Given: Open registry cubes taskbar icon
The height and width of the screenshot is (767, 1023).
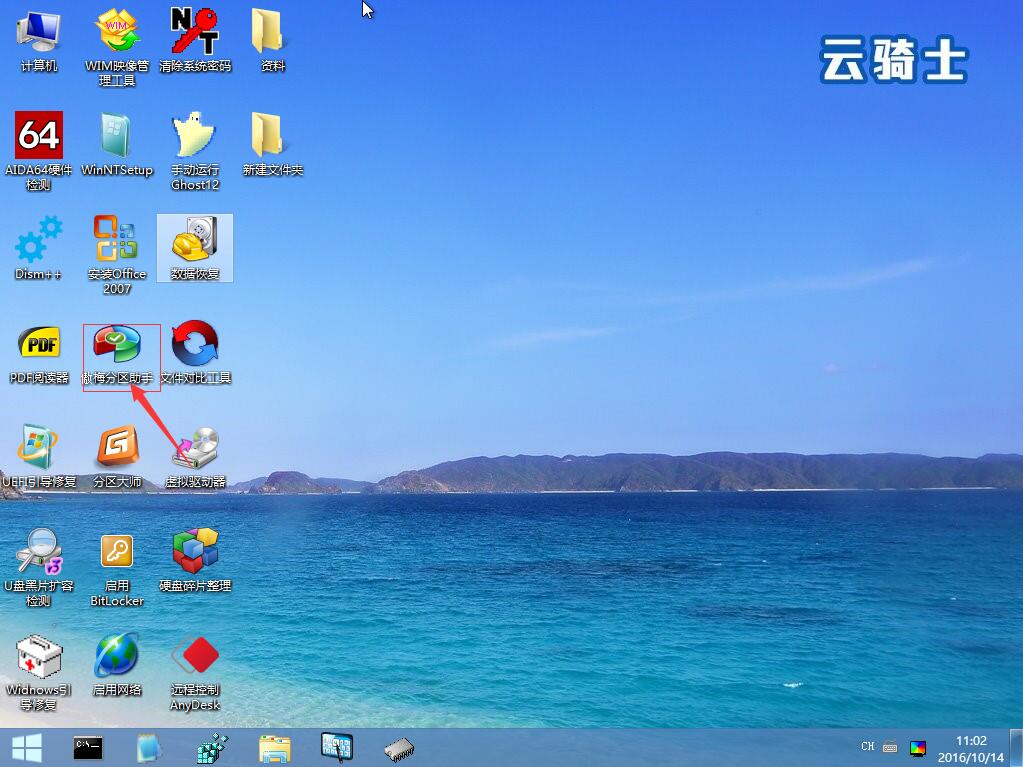Looking at the screenshot, I should coord(213,748).
